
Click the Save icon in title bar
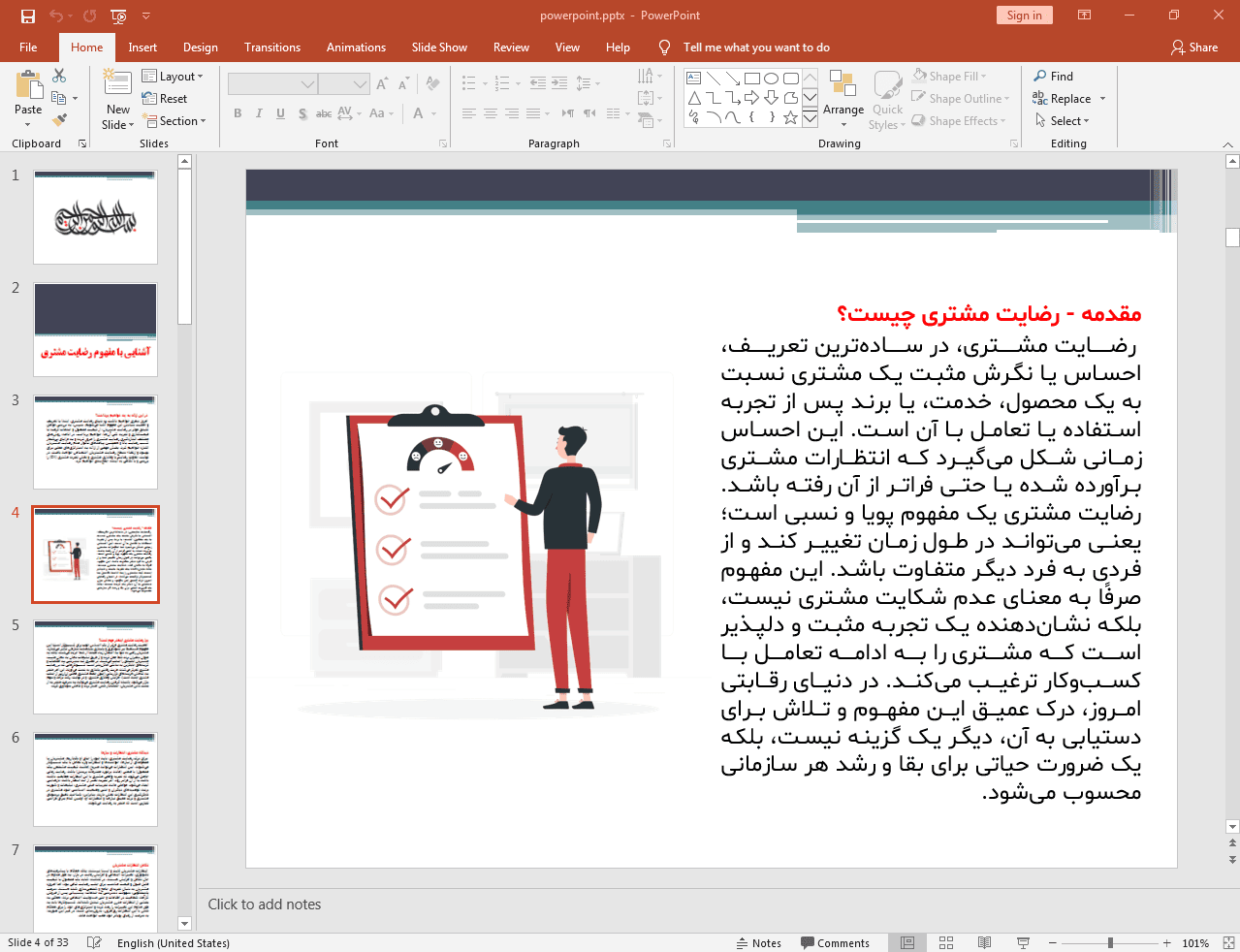pos(27,16)
